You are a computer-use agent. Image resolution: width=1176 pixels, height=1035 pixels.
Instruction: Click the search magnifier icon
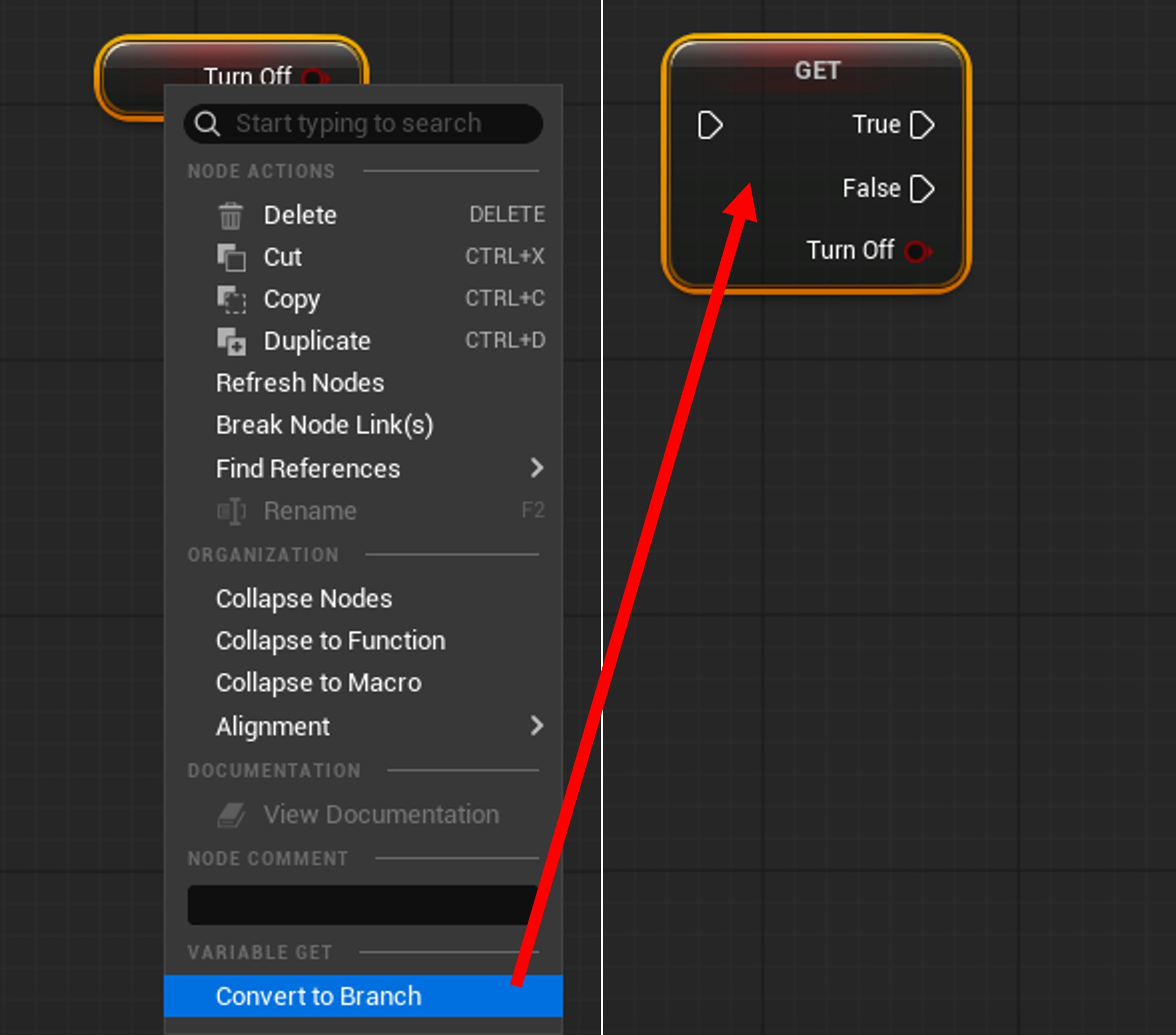pyautogui.click(x=207, y=124)
